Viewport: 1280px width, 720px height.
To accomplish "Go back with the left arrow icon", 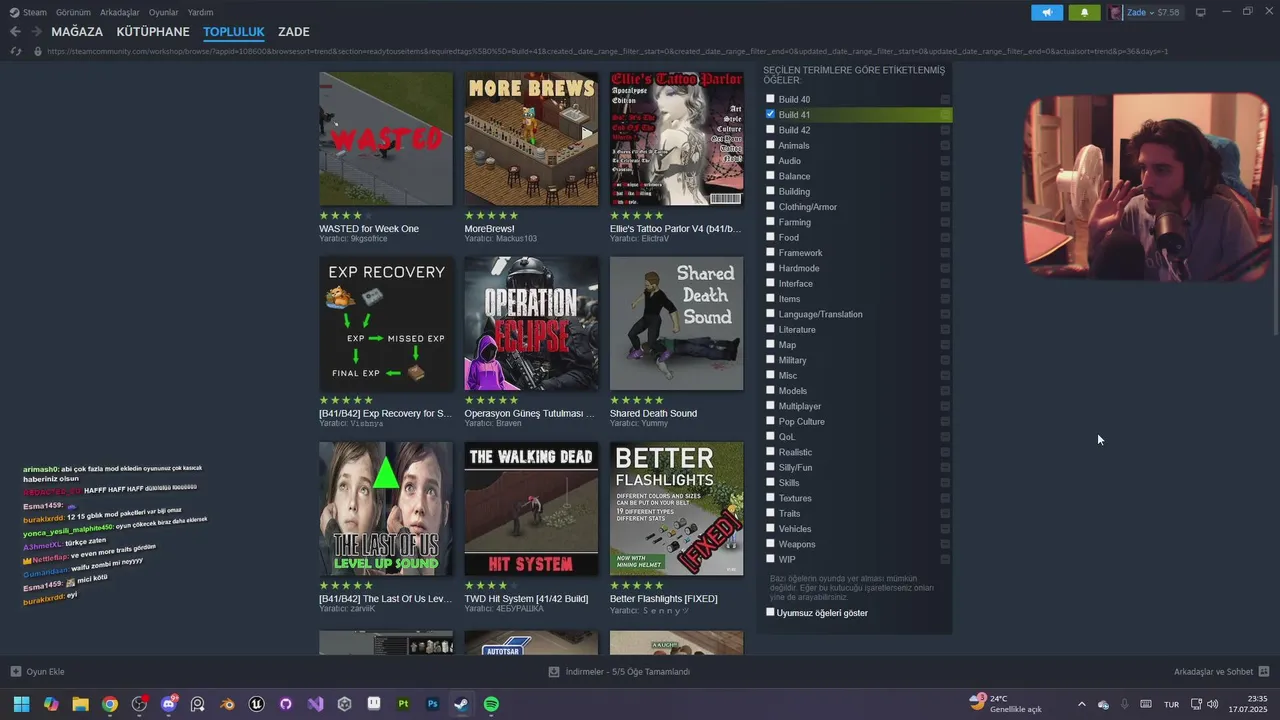I will click(x=15, y=32).
